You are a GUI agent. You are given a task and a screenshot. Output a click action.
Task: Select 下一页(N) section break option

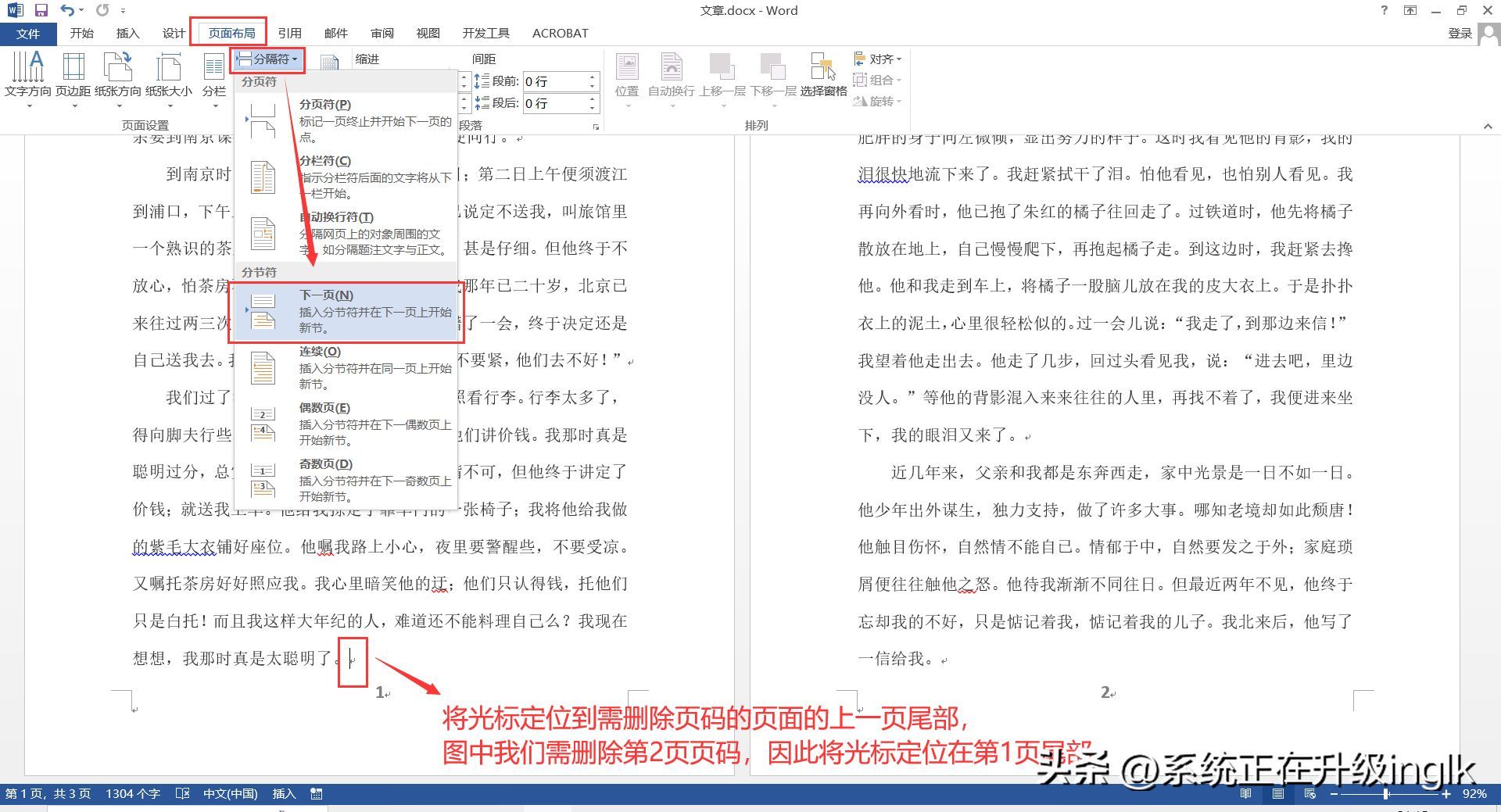point(346,312)
